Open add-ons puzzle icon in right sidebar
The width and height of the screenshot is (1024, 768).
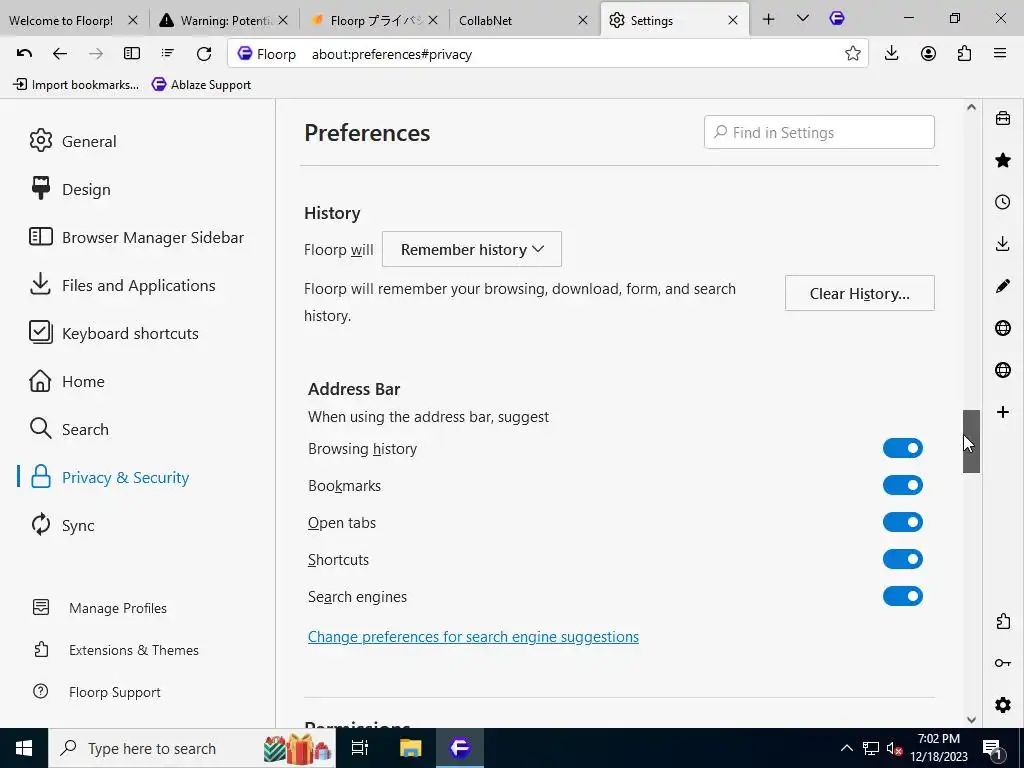1002,621
